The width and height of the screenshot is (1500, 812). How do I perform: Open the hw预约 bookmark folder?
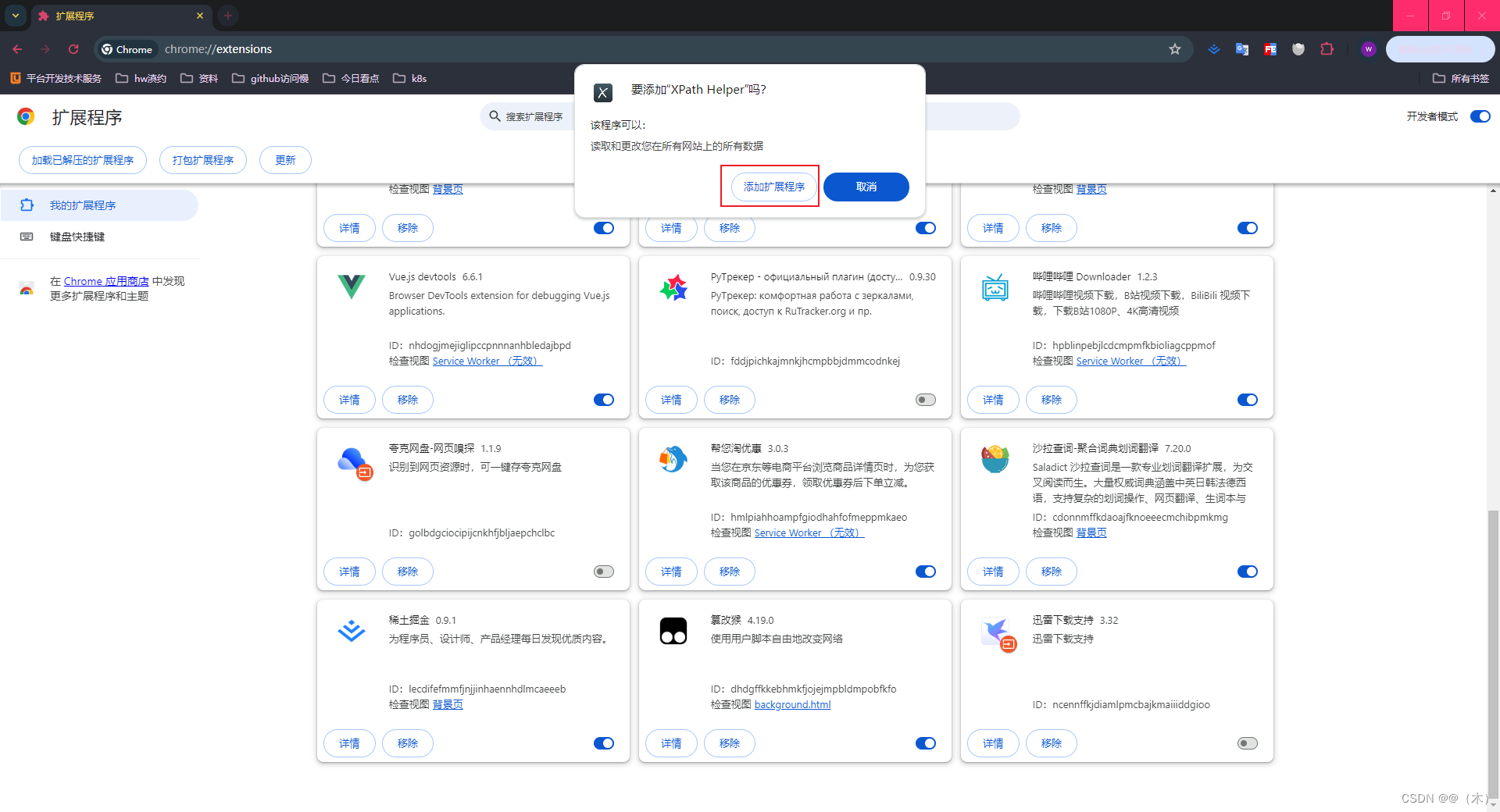click(x=141, y=78)
